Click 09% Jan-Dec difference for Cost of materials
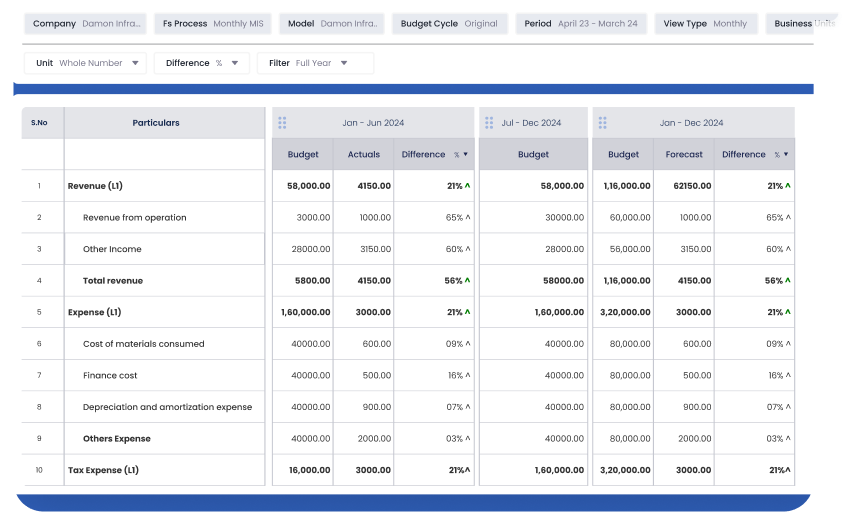Viewport: 845px width, 518px height. [774, 344]
